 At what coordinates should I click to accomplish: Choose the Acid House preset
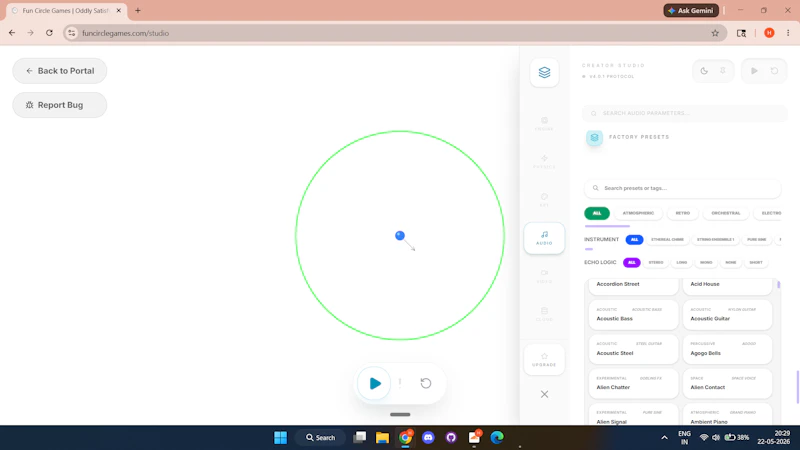pos(728,286)
